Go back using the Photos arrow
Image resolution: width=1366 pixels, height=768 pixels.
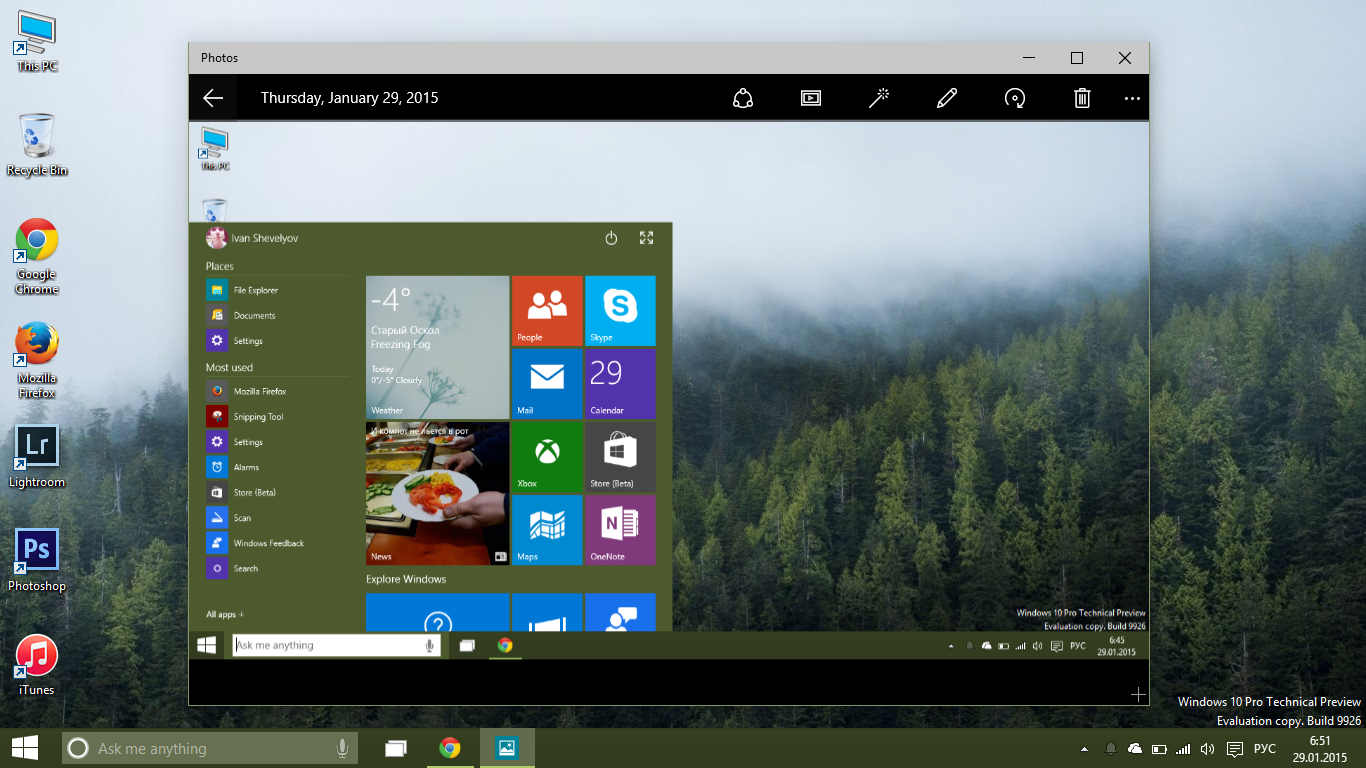pos(213,98)
